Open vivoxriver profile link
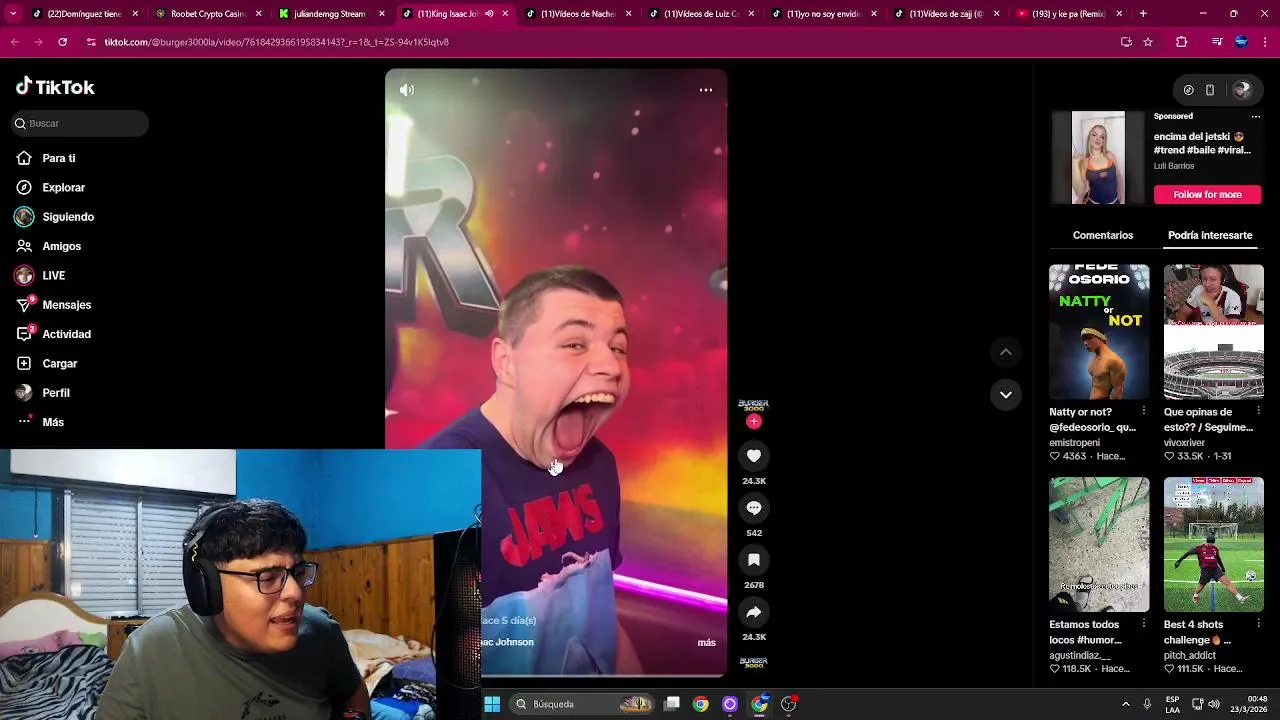 pos(1184,442)
